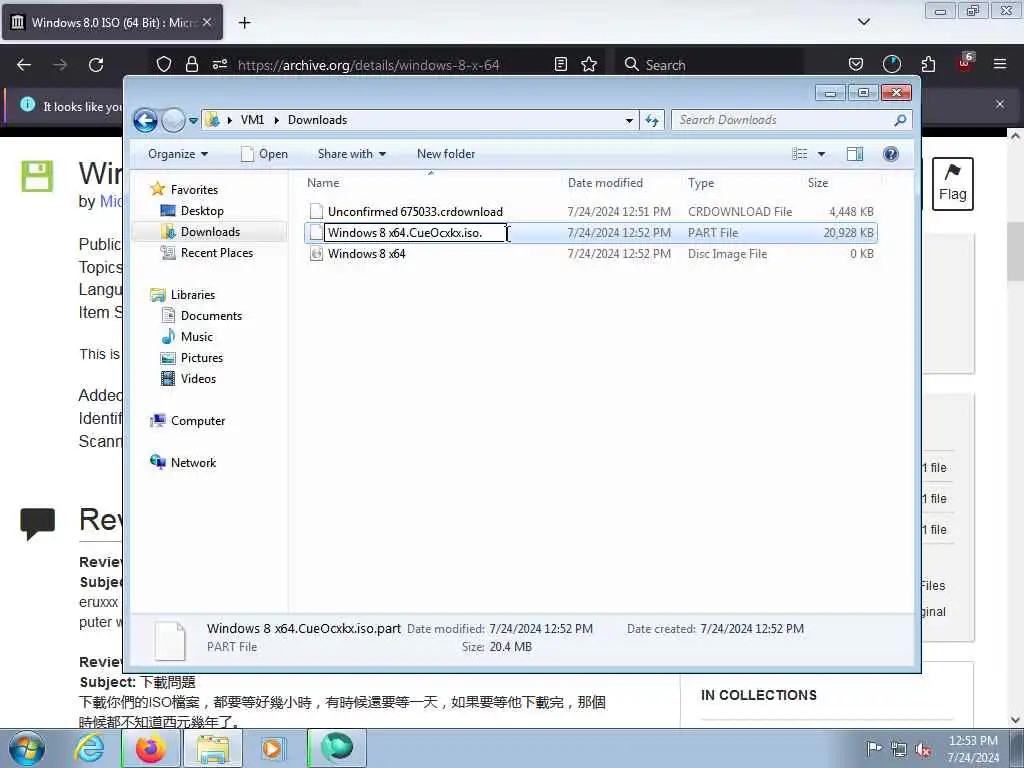The image size is (1024, 768).
Task: Reload the Firefox page
Action: (x=96, y=65)
